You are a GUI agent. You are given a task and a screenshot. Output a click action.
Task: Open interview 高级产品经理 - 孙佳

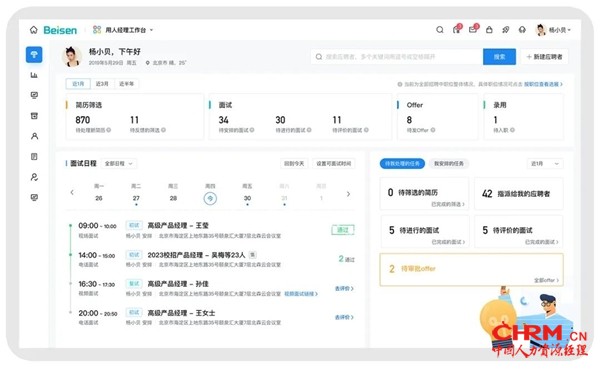pos(178,284)
